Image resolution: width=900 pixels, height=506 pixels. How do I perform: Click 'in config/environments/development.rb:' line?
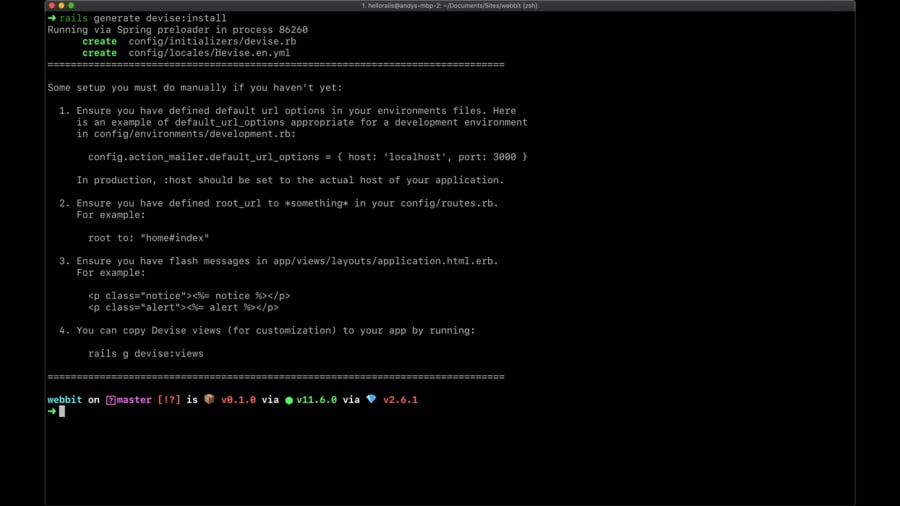click(186, 134)
